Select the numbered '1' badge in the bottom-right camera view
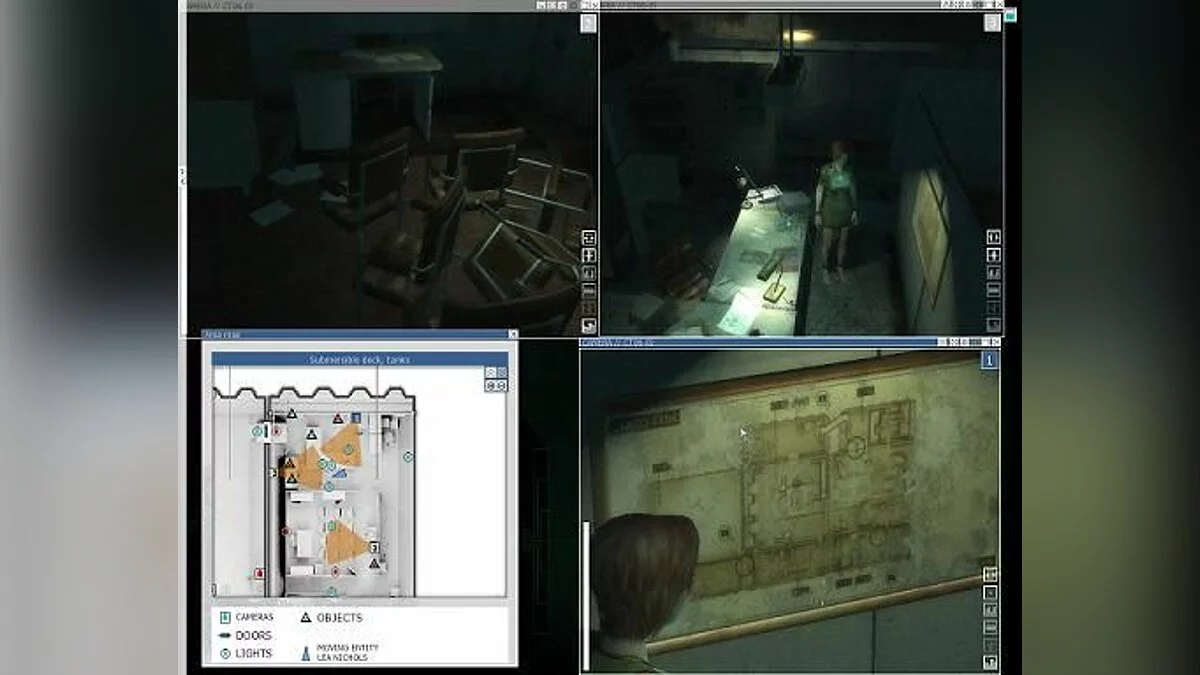1200x675 pixels. (x=989, y=361)
